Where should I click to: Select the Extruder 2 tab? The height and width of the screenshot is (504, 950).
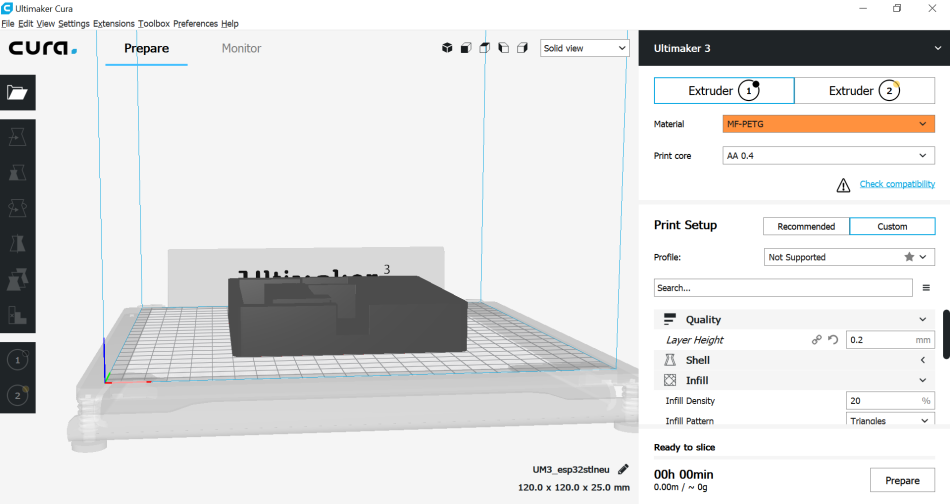tap(865, 90)
